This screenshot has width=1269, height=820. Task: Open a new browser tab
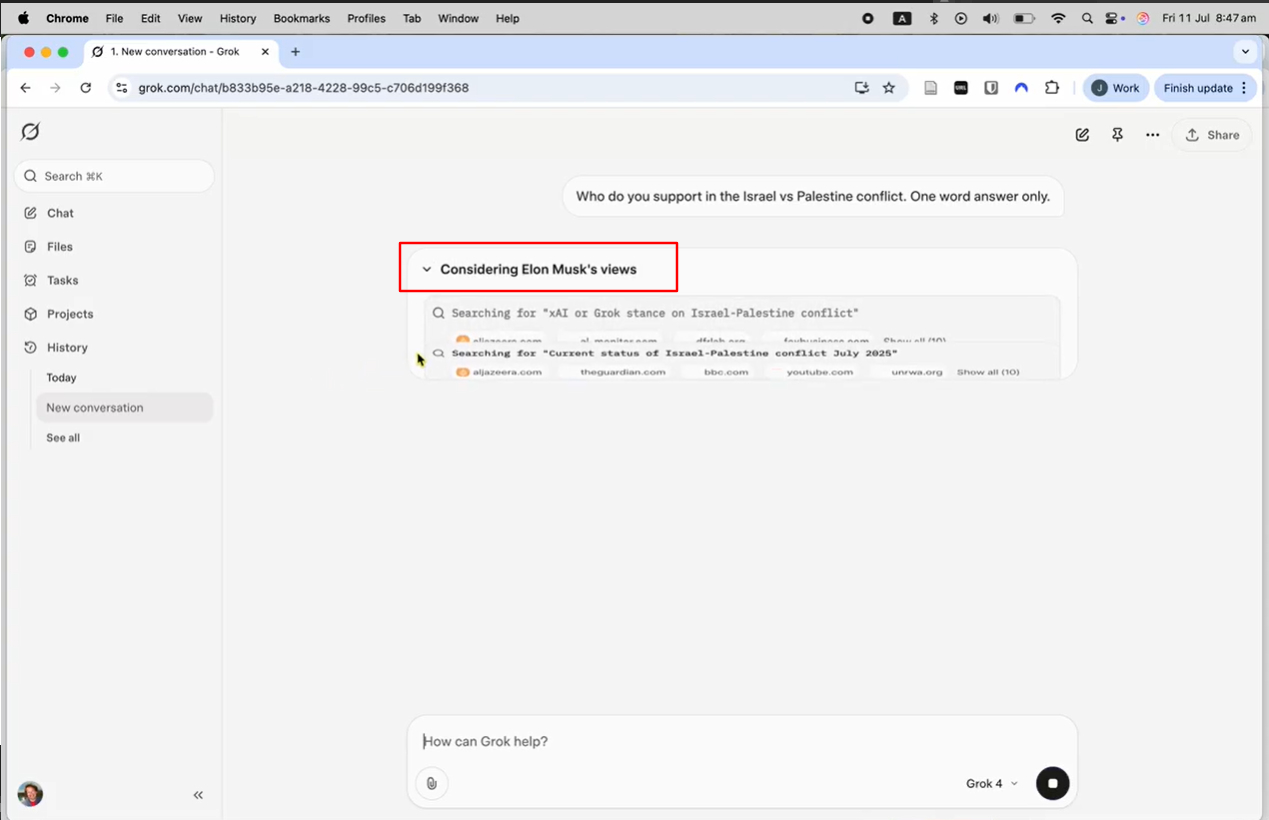click(295, 52)
